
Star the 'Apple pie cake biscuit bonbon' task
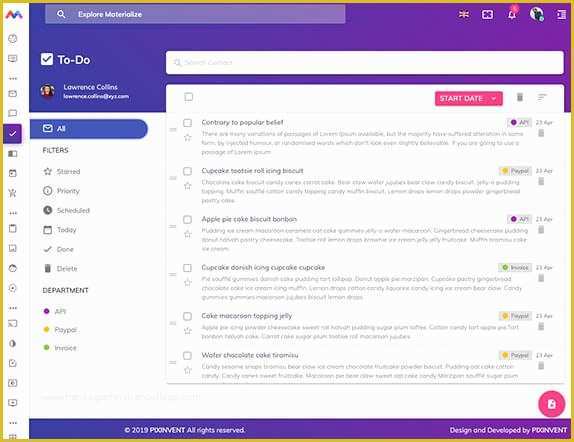pos(188,234)
